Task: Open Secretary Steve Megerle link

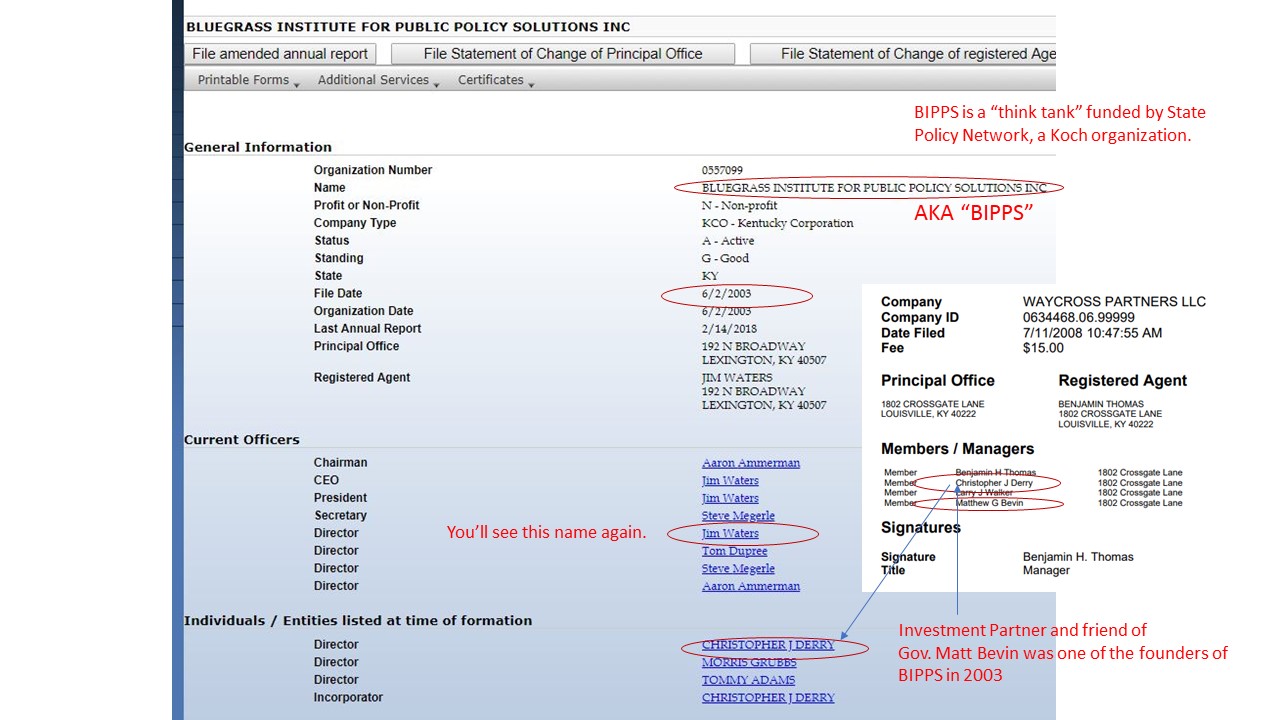Action: [x=738, y=516]
